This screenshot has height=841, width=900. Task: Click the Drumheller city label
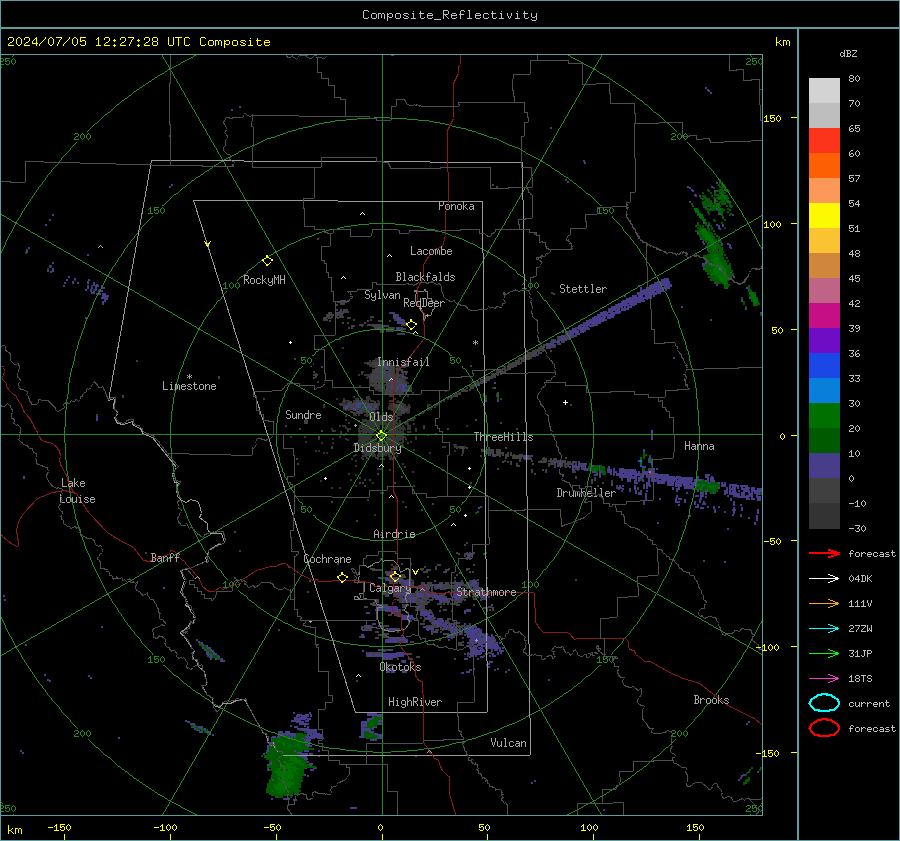[586, 493]
